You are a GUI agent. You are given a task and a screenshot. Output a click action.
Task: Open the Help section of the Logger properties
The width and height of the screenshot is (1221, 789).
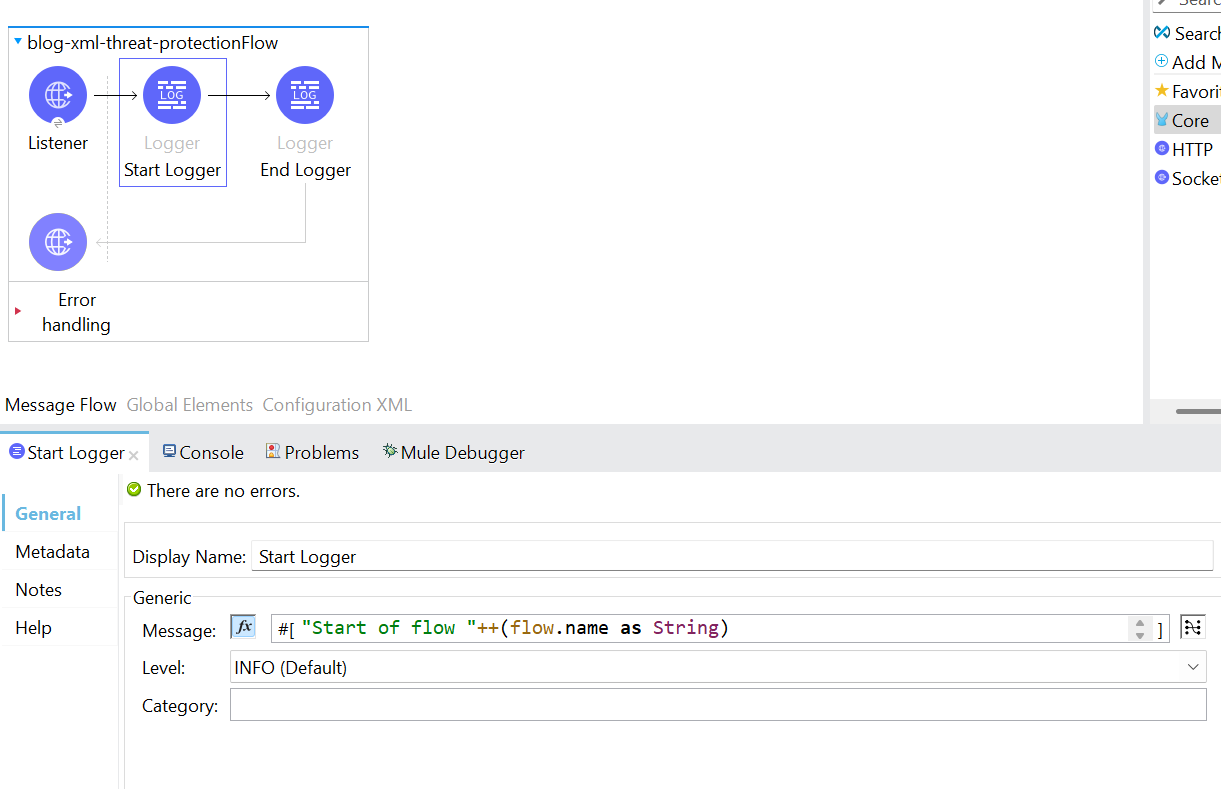[33, 627]
